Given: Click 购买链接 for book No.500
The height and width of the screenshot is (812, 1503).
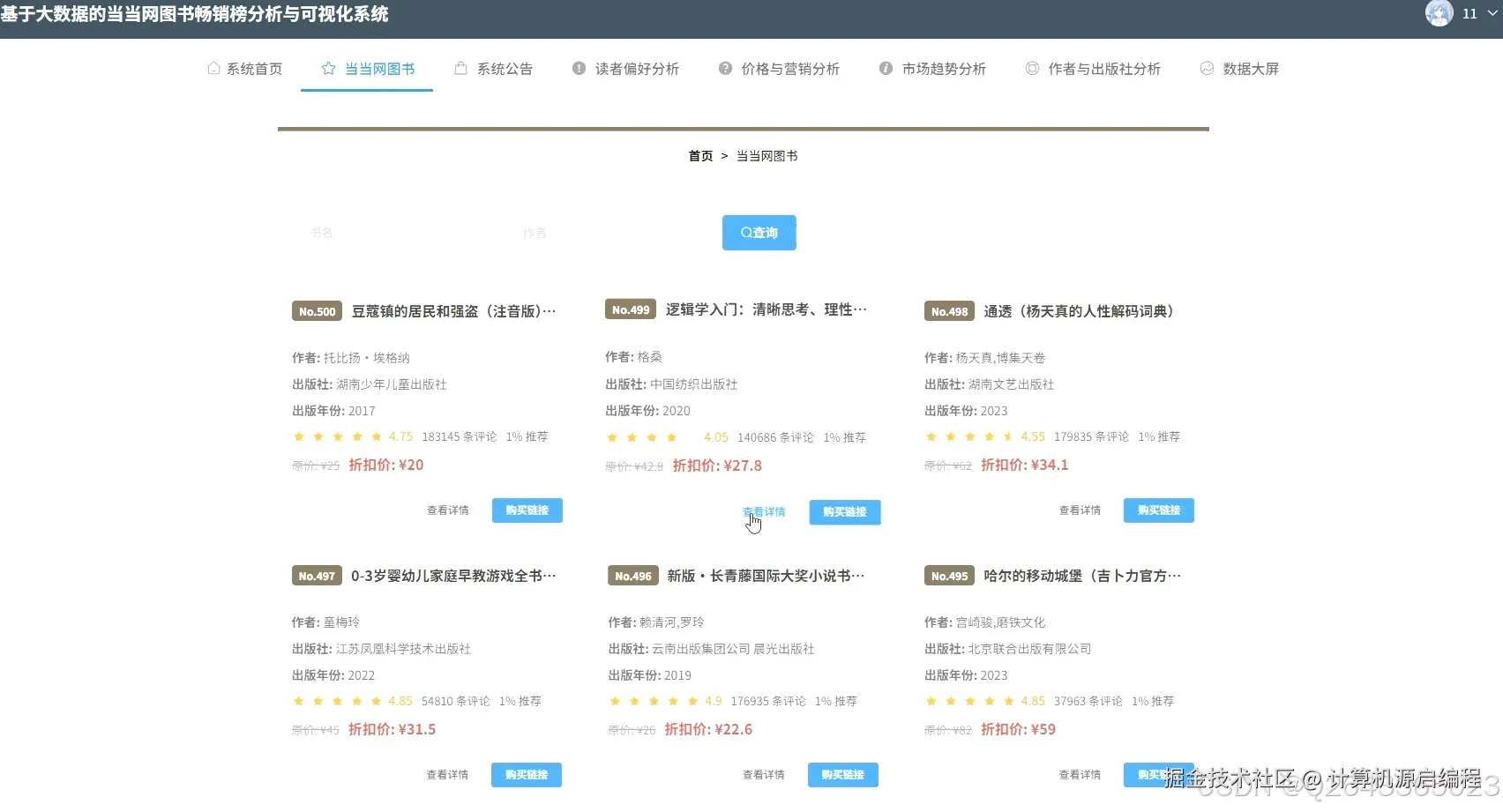Looking at the screenshot, I should 527,510.
